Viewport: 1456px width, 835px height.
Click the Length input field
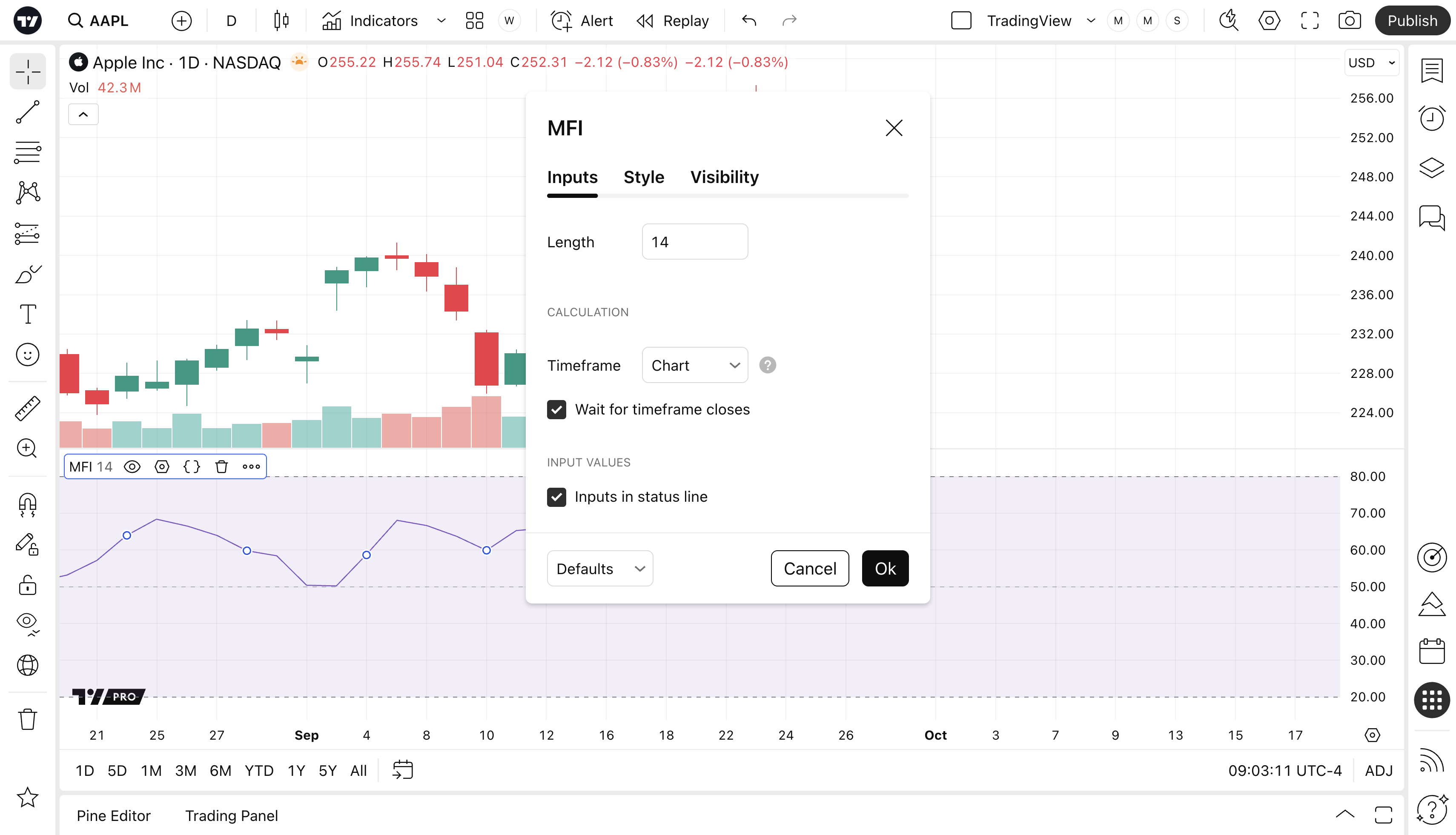[695, 242]
